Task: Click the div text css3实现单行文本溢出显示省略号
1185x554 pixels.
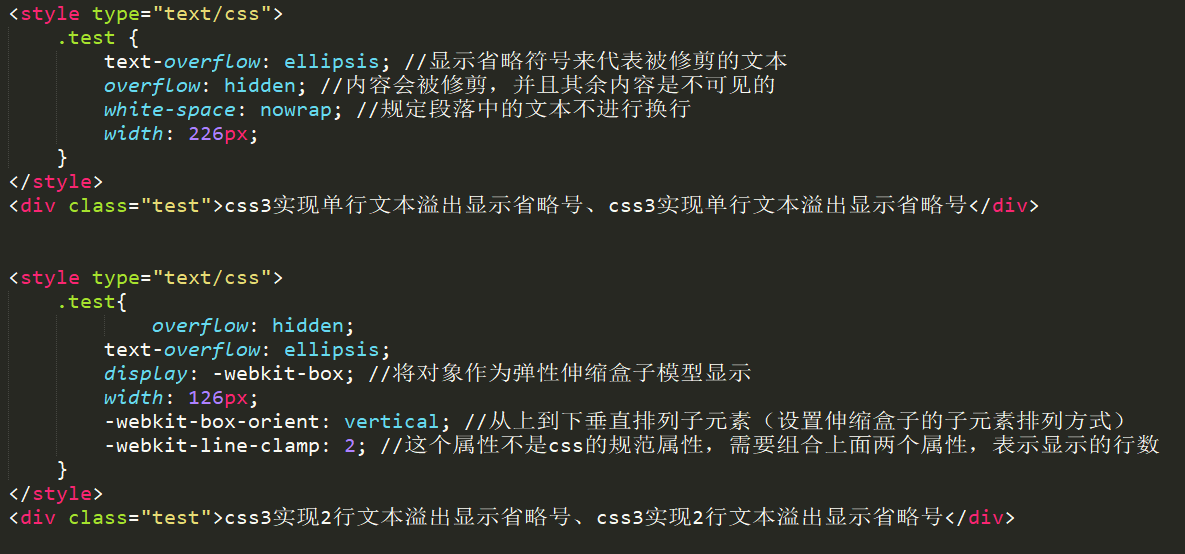Action: click(596, 206)
